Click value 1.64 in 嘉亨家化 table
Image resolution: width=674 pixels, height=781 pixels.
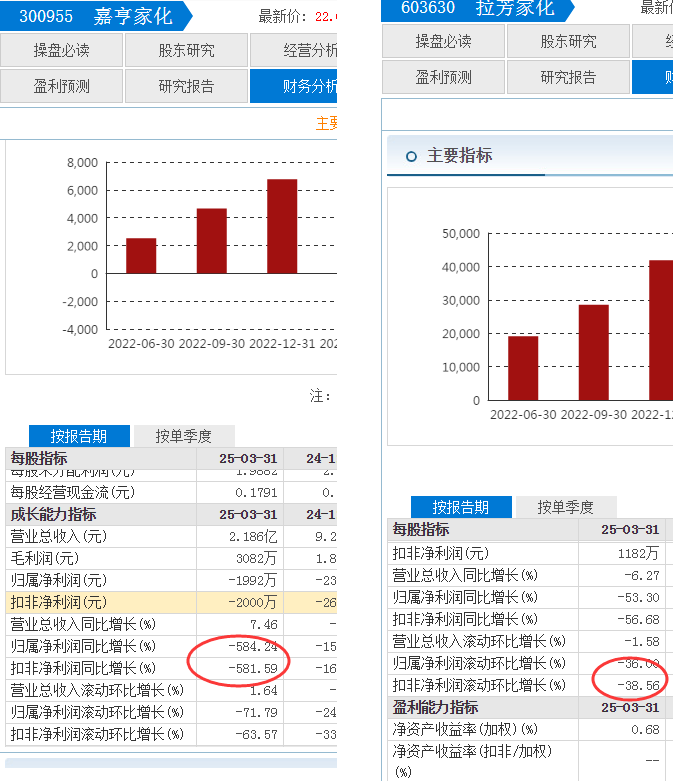point(264,690)
